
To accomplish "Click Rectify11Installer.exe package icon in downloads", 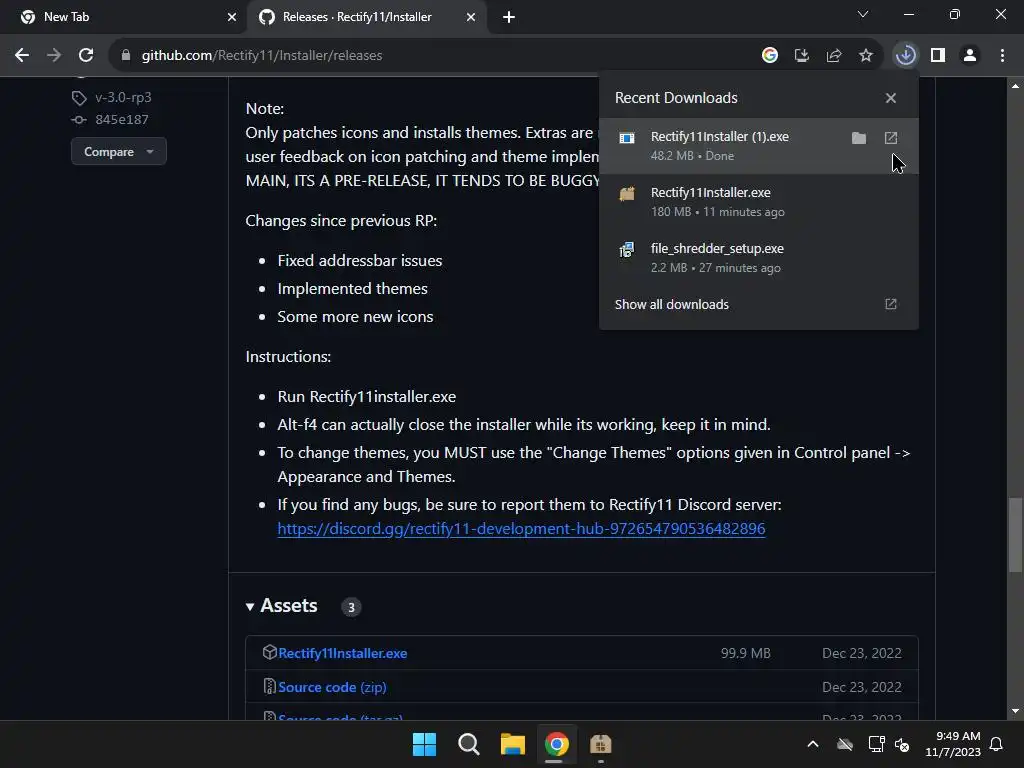I will click(x=626, y=193).
